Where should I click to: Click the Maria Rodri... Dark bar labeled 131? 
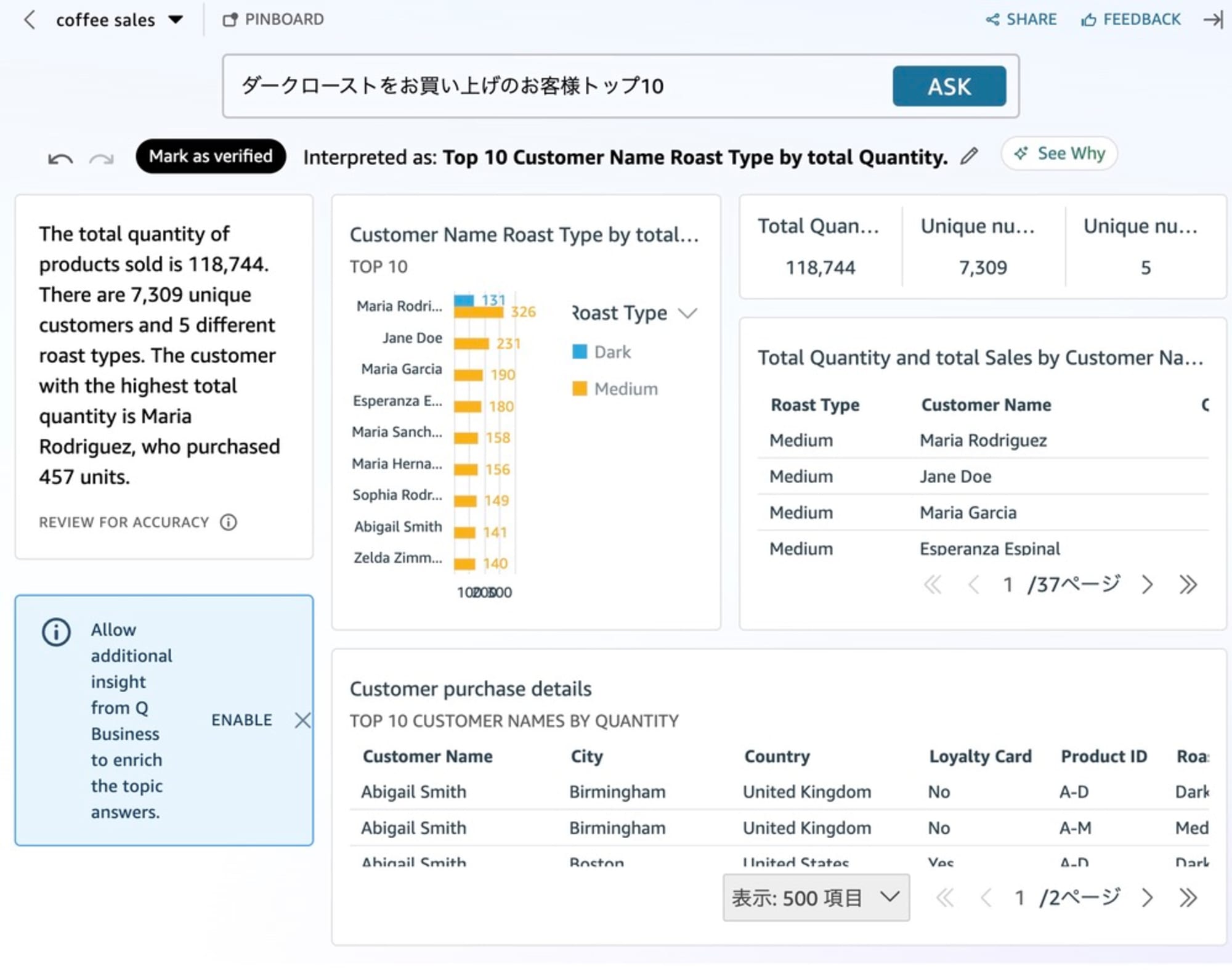click(x=464, y=300)
